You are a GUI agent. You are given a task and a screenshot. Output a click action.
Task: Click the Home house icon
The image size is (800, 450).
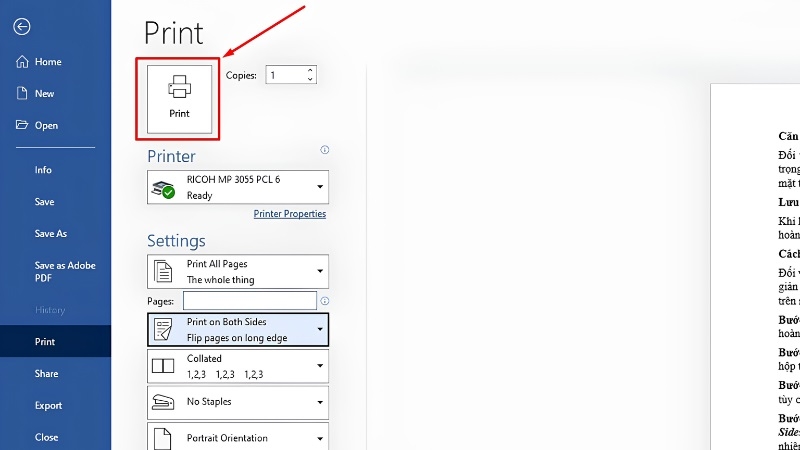point(22,62)
